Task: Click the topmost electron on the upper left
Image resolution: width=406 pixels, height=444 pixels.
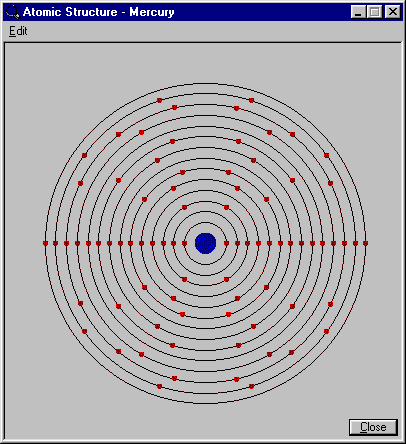Action: pos(159,100)
